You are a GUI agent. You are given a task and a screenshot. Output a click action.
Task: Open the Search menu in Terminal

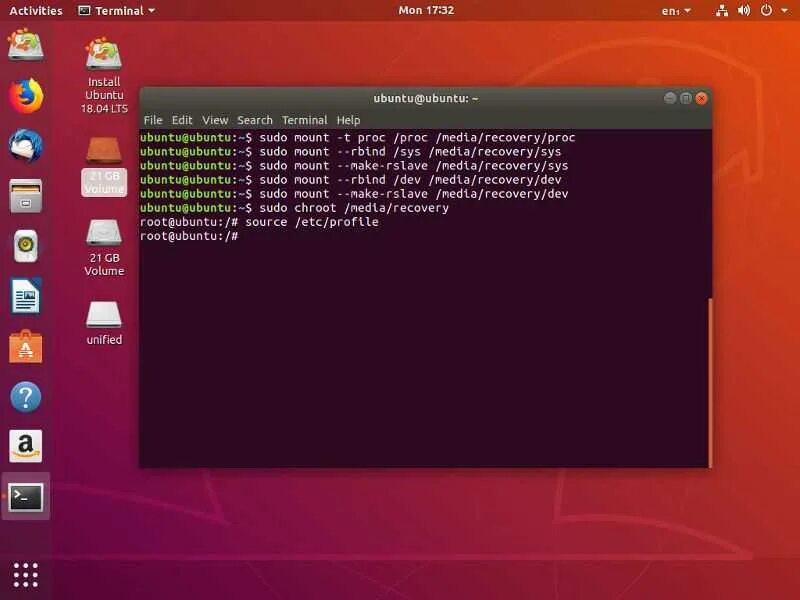pos(255,120)
